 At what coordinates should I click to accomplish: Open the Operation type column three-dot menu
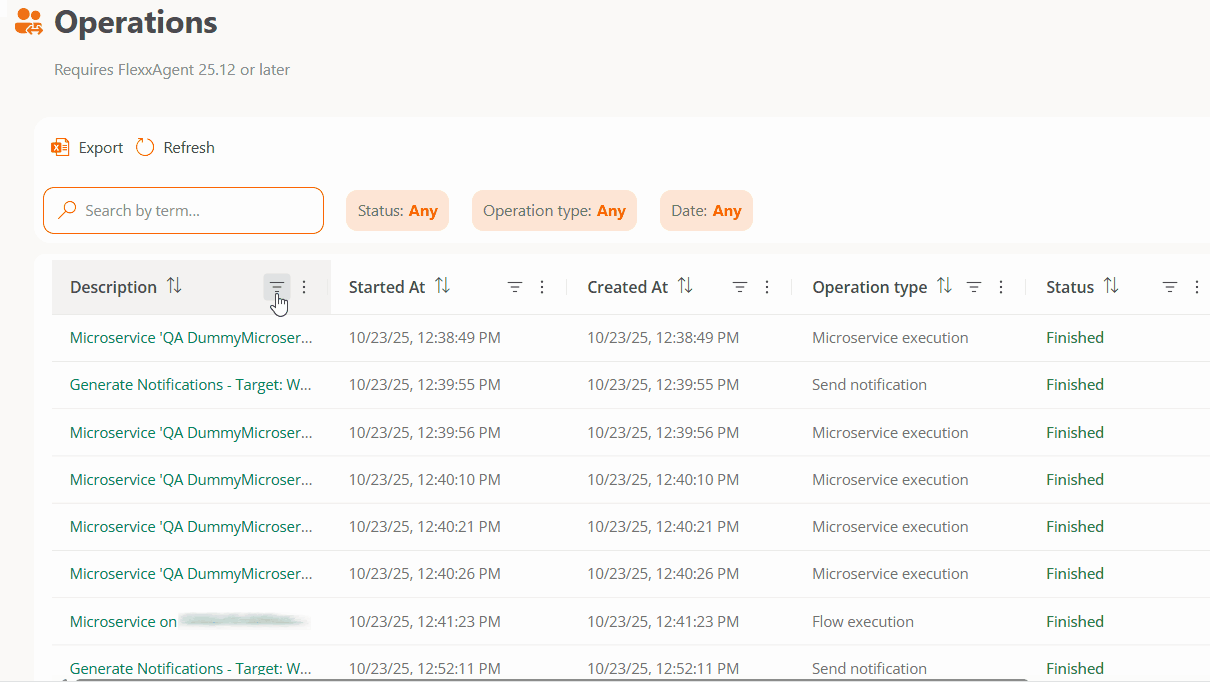[1001, 287]
